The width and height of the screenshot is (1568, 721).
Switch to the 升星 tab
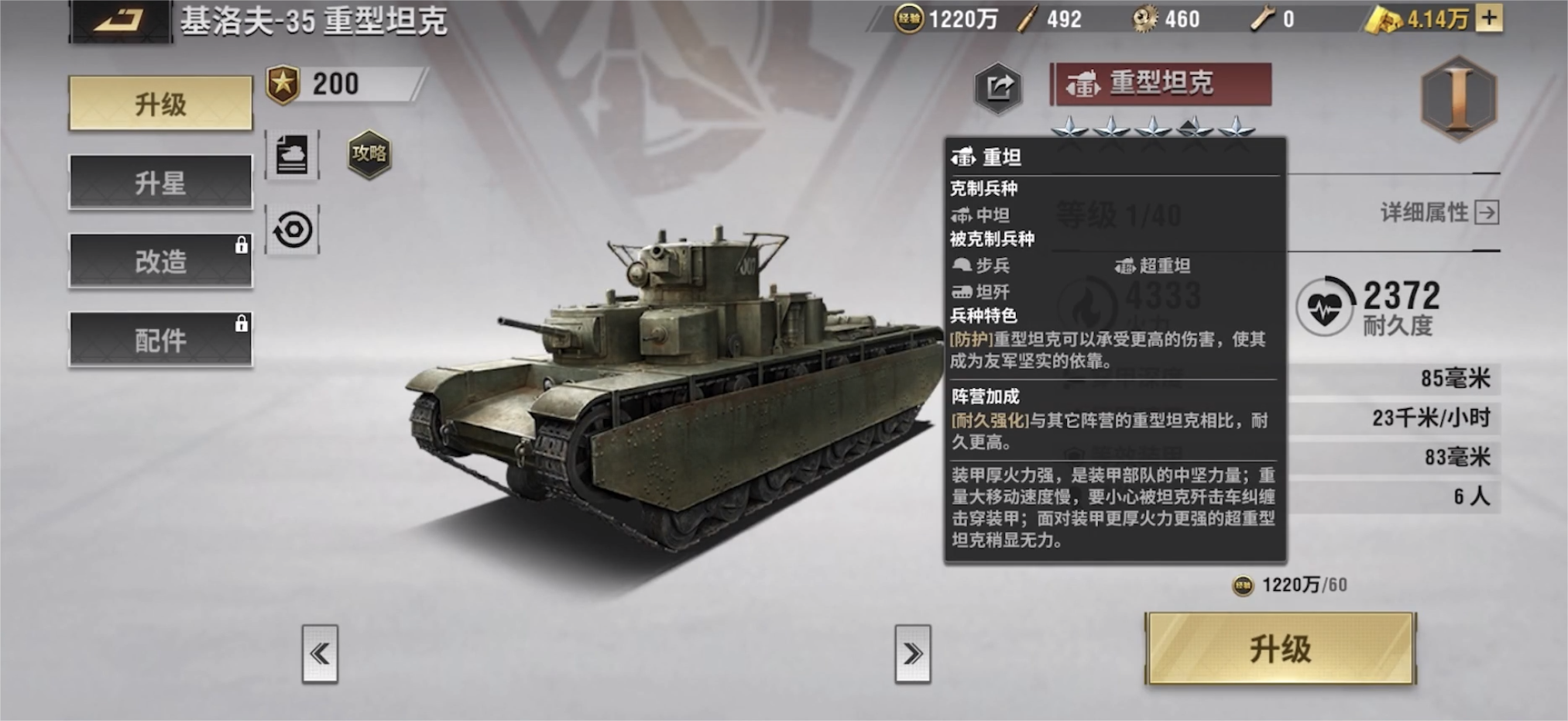pos(160,183)
